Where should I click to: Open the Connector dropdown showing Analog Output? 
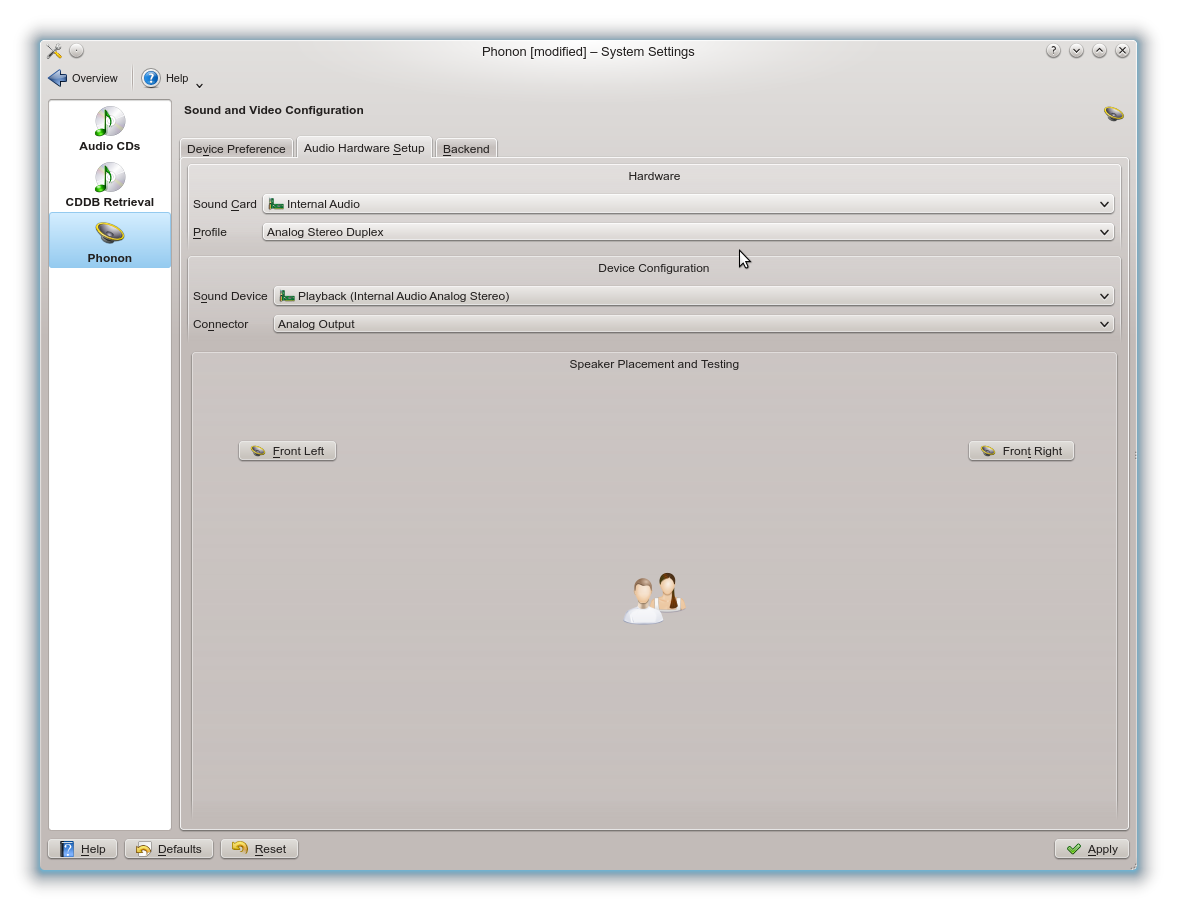click(x=694, y=323)
